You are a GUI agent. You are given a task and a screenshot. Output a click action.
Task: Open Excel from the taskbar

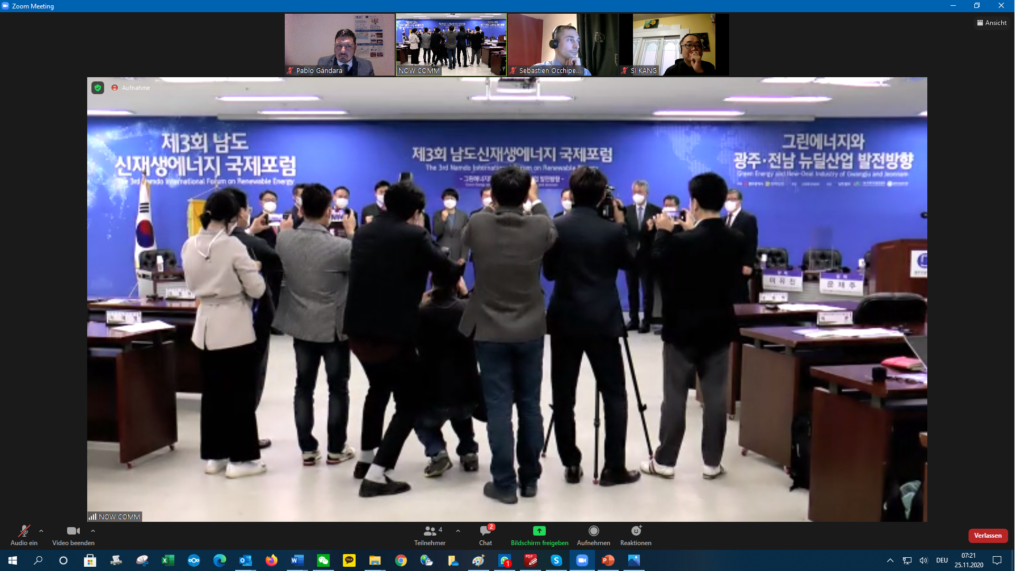pyautogui.click(x=168, y=561)
